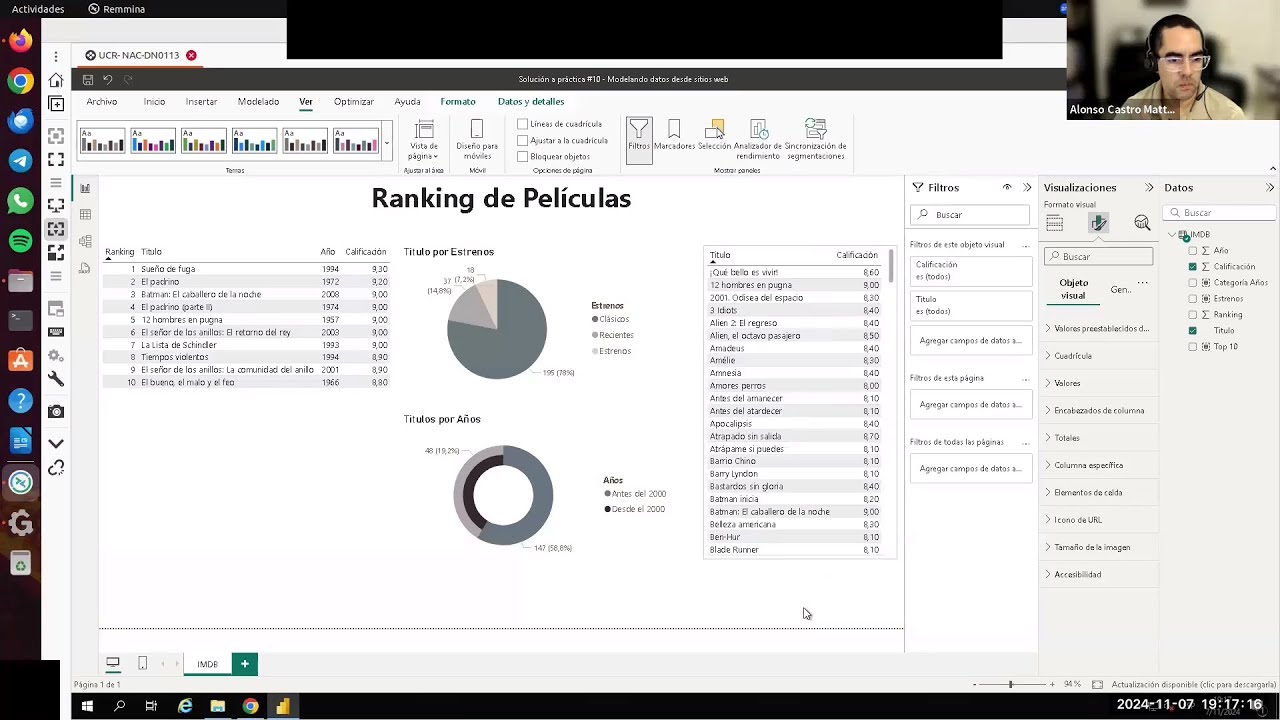Switch to Table data view in left sidebar

85,214
